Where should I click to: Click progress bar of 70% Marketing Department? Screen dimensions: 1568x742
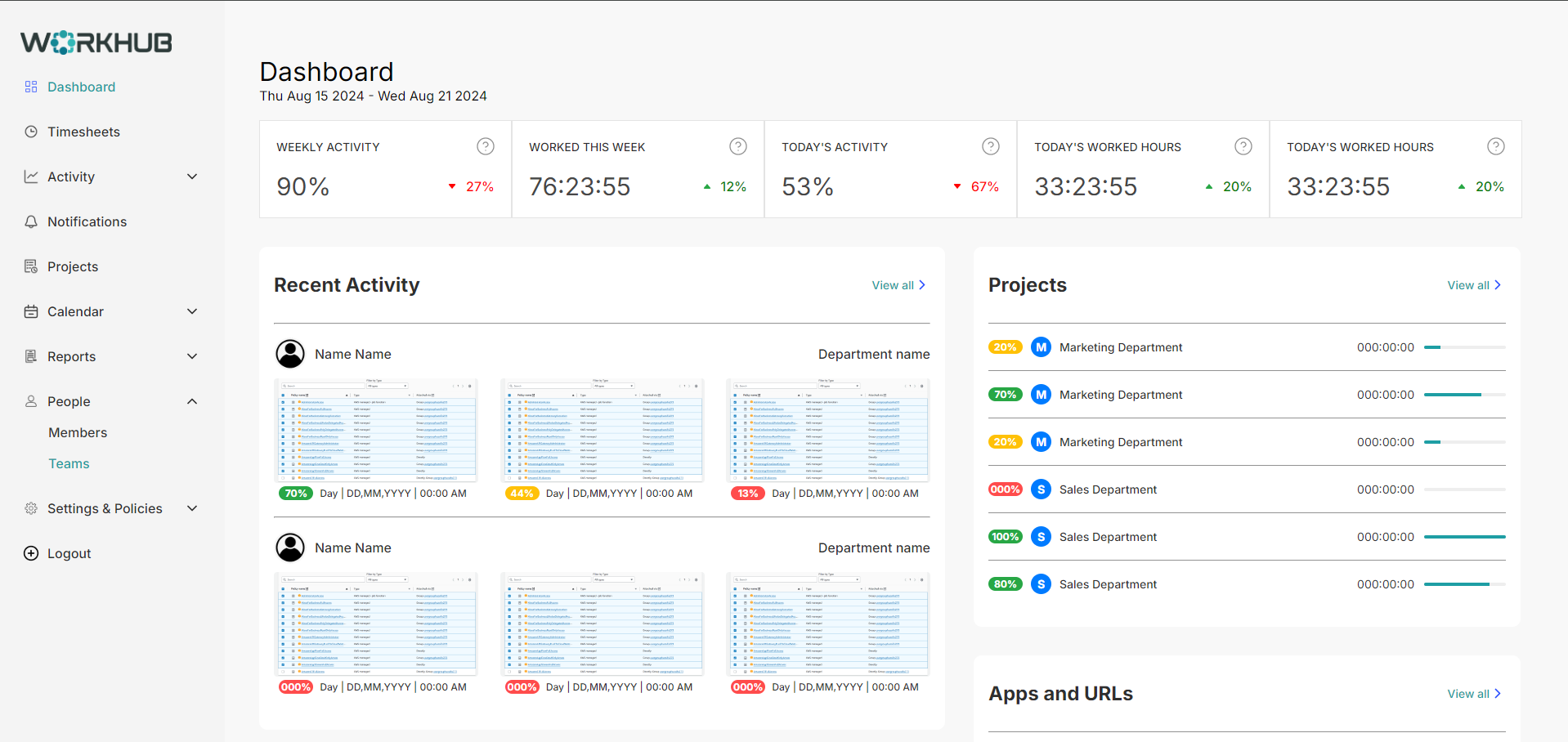click(x=1464, y=395)
